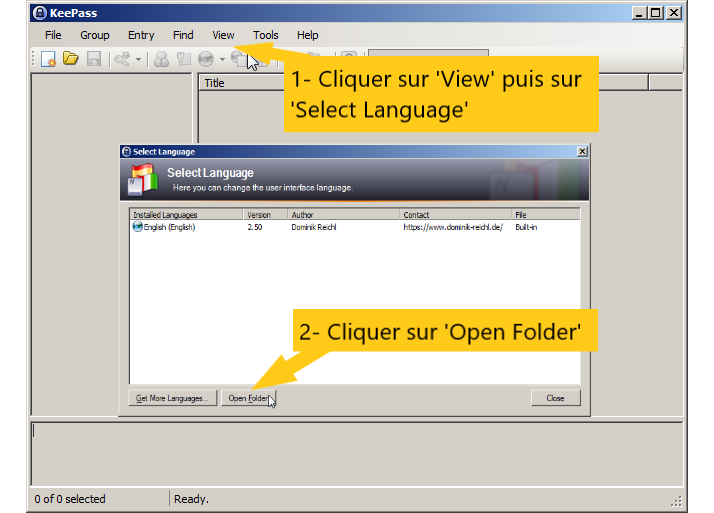This screenshot has width=714, height=513.
Task: Open the Group menu
Action: coord(95,35)
